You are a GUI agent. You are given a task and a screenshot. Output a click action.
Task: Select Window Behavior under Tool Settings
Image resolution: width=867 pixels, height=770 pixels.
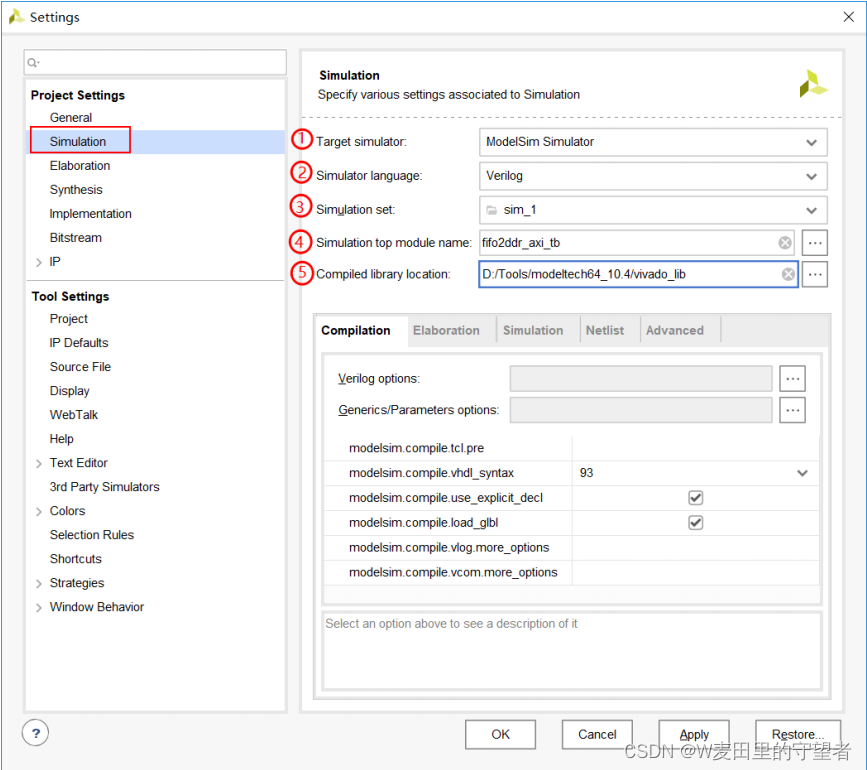click(x=97, y=607)
